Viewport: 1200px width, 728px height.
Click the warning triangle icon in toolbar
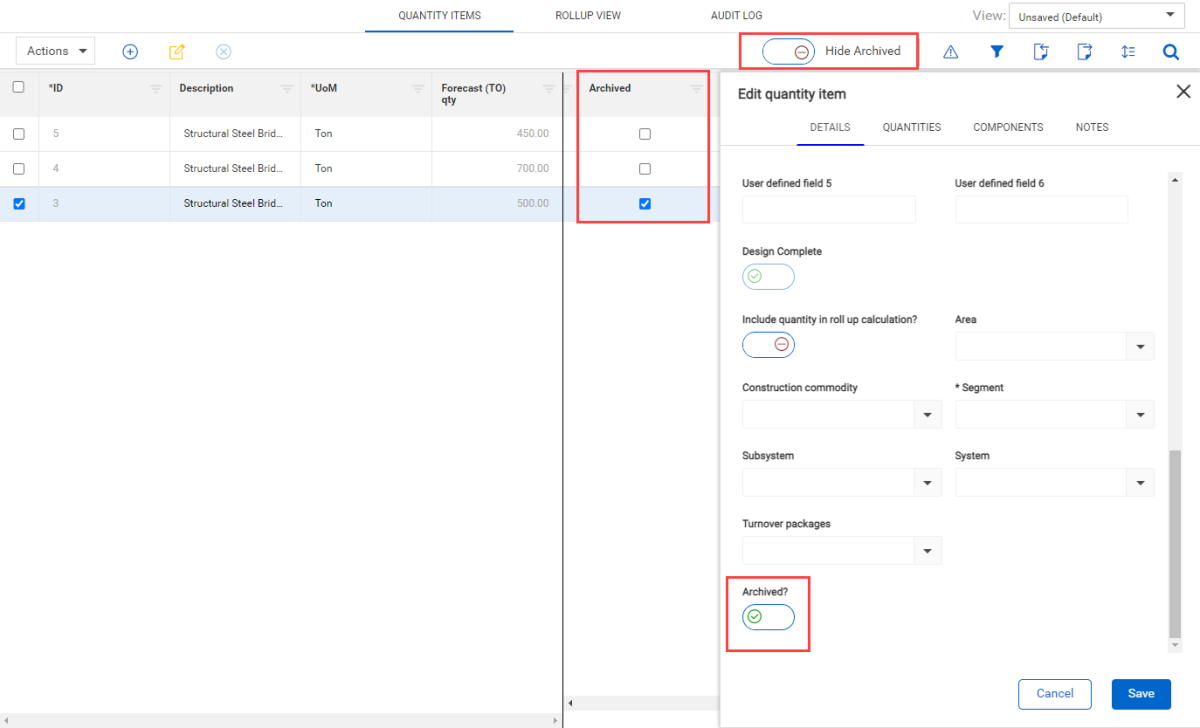click(950, 52)
